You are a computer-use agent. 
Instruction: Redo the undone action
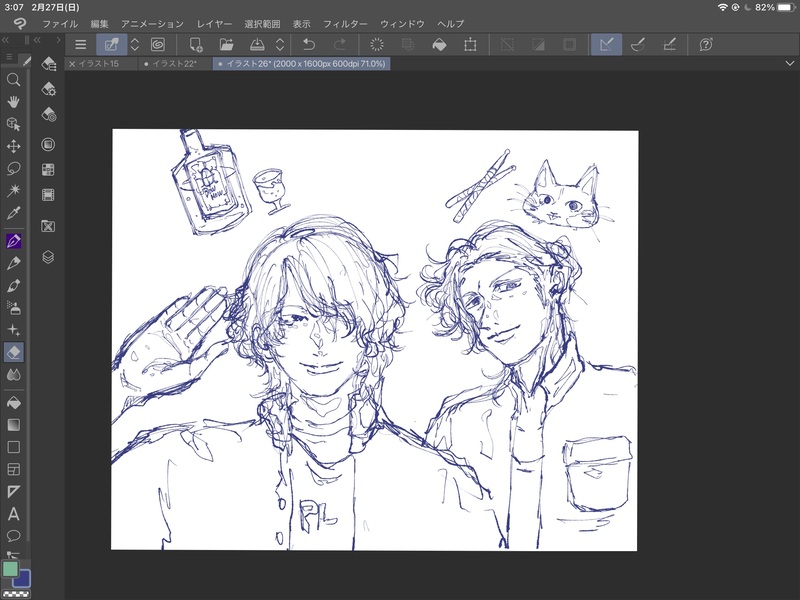[339, 44]
